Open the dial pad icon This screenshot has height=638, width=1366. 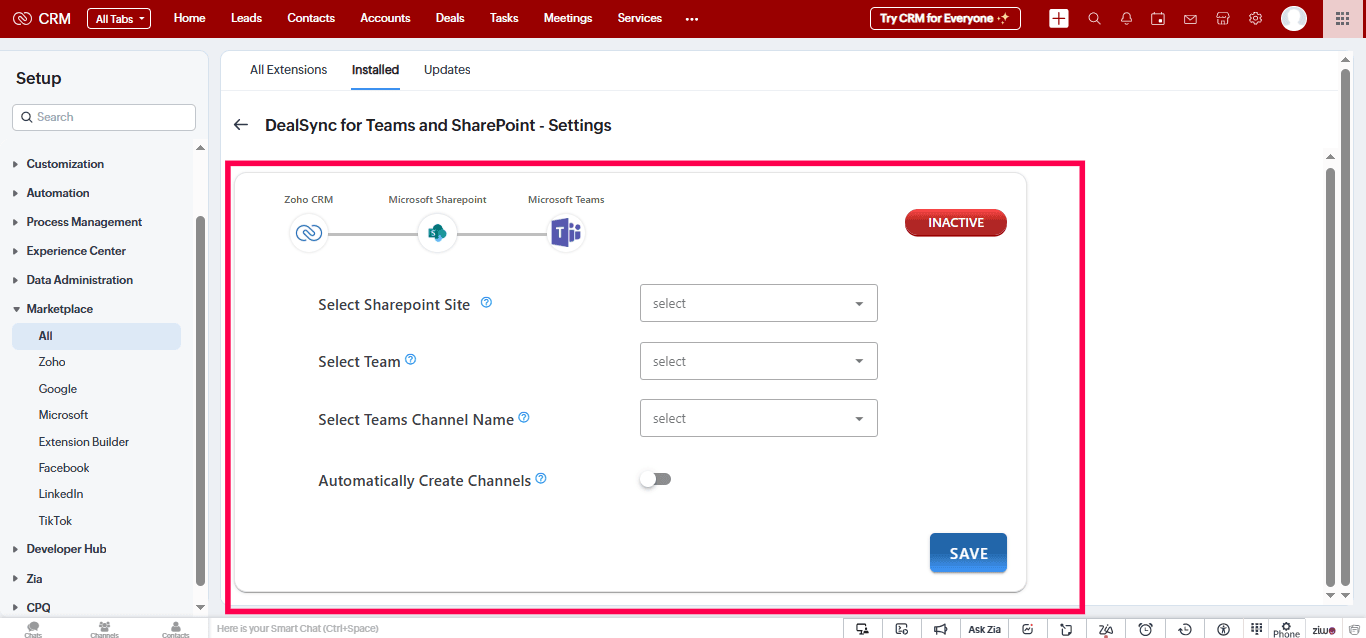1257,628
